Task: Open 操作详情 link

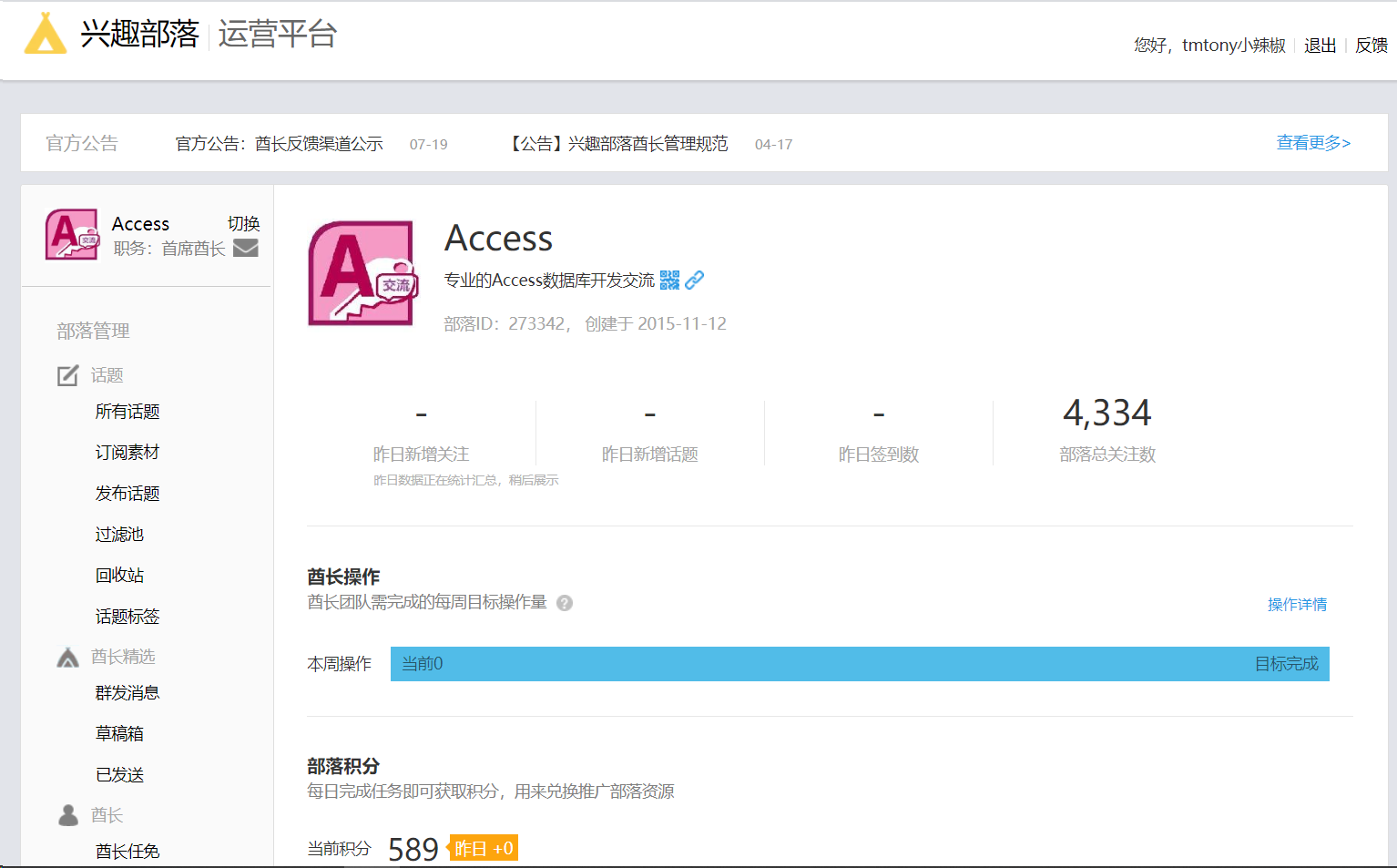Action: pos(1298,605)
